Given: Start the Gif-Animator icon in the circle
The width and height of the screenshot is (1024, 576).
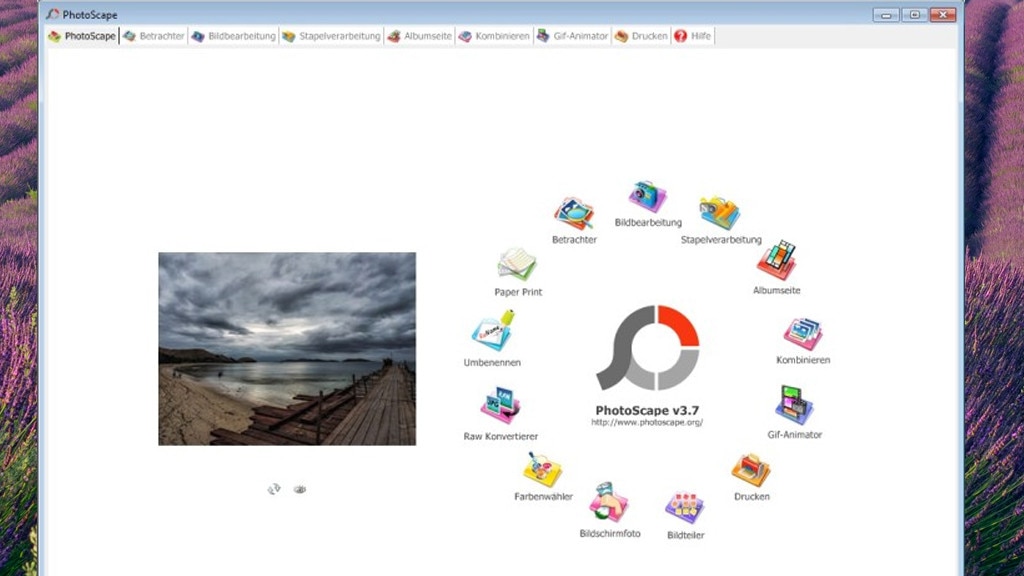Looking at the screenshot, I should pos(794,406).
